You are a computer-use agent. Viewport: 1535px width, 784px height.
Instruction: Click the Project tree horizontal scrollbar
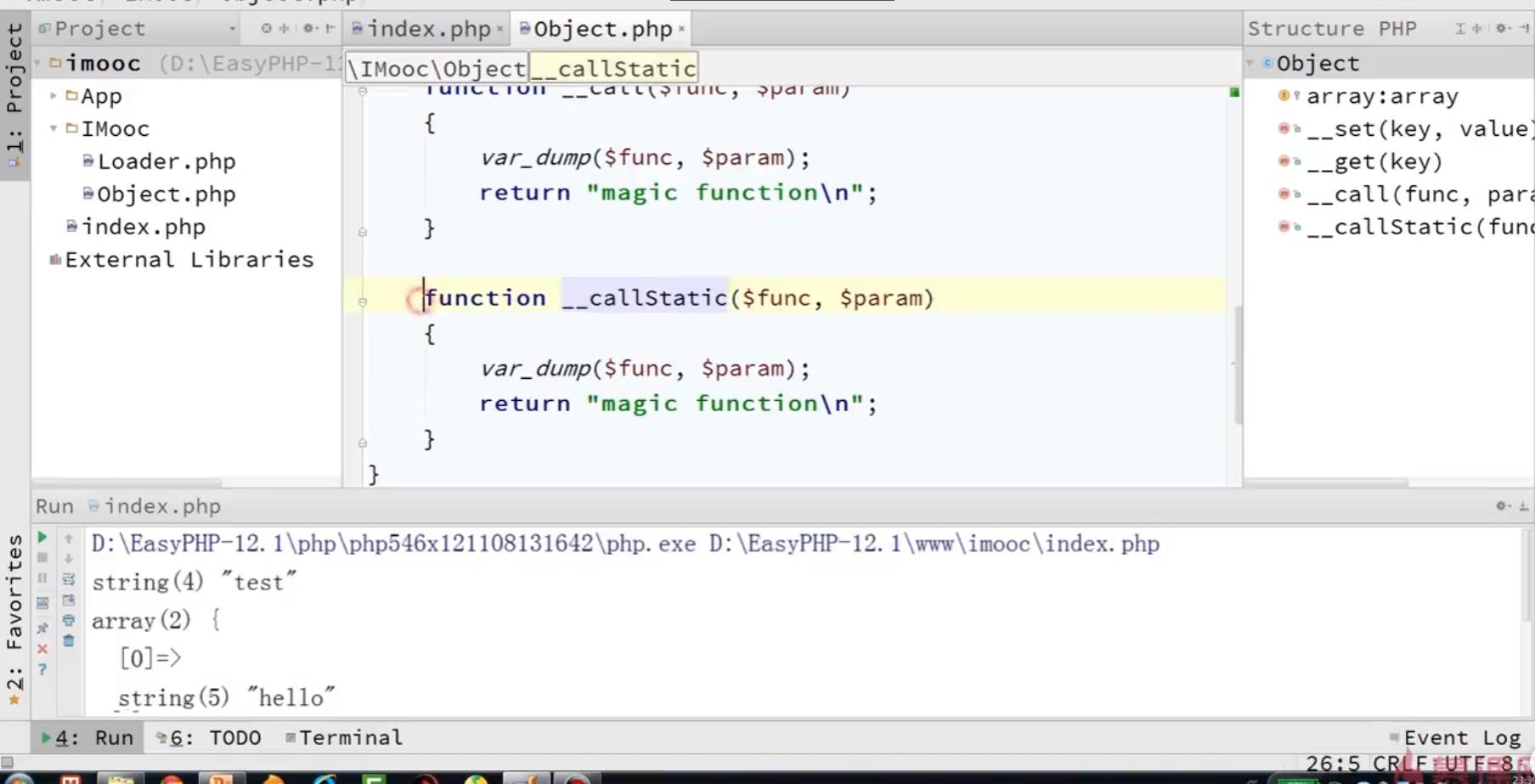click(127, 482)
